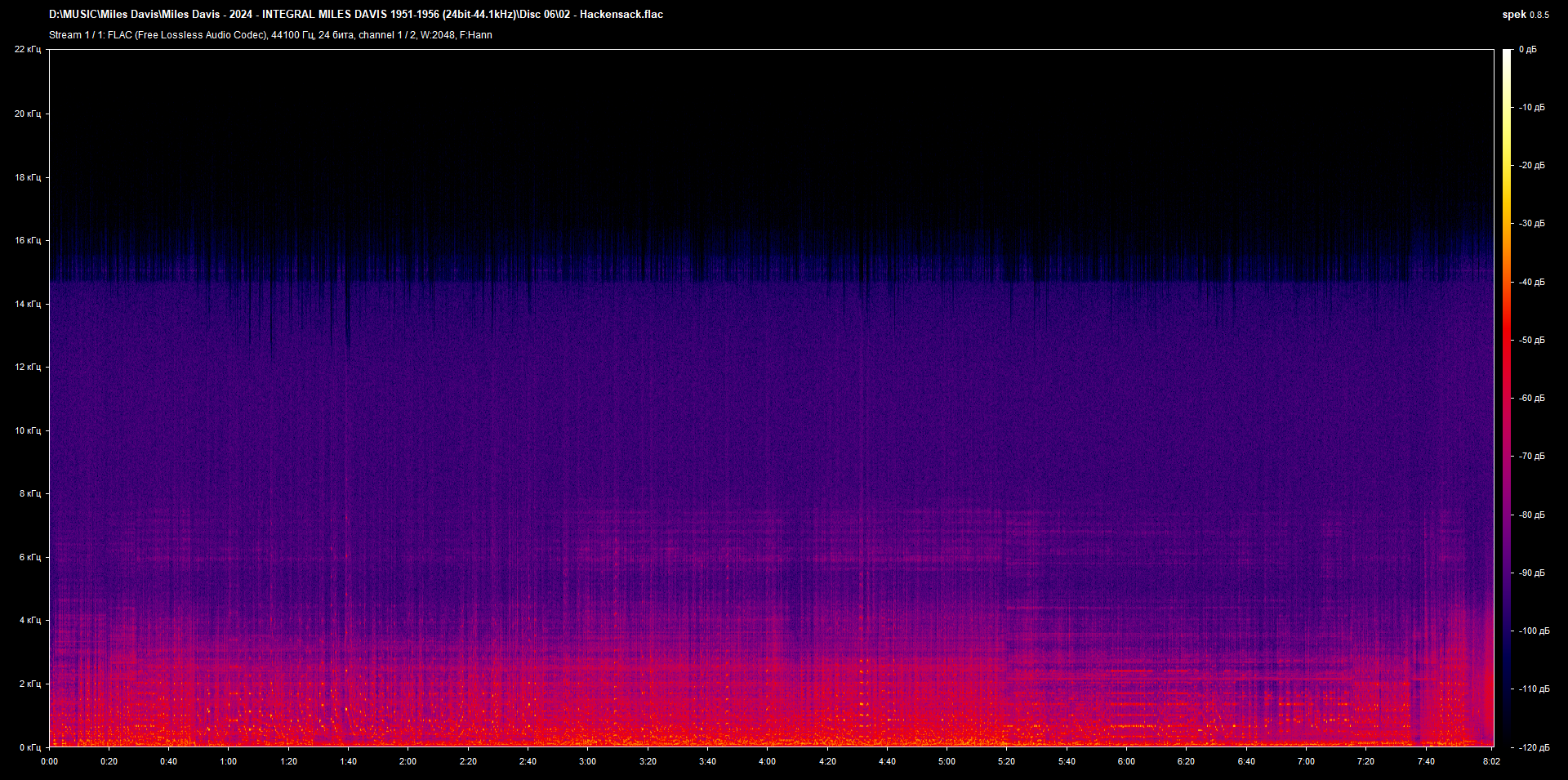Click the 12 кГц frequency axis label

tap(27, 367)
